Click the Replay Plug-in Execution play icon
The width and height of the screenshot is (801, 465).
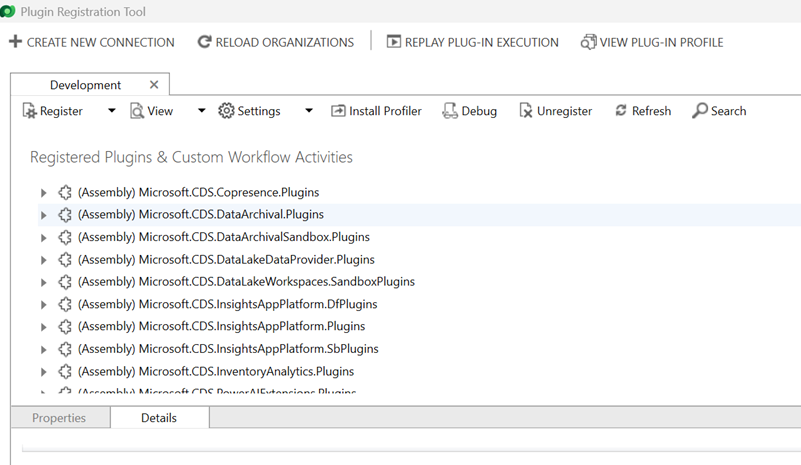pos(393,41)
